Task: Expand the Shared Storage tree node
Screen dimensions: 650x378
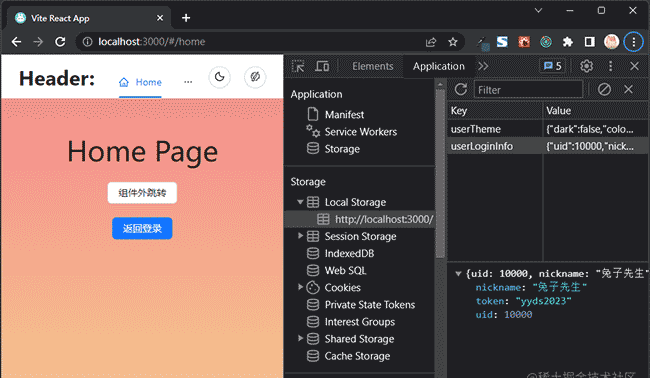Action: (300, 339)
